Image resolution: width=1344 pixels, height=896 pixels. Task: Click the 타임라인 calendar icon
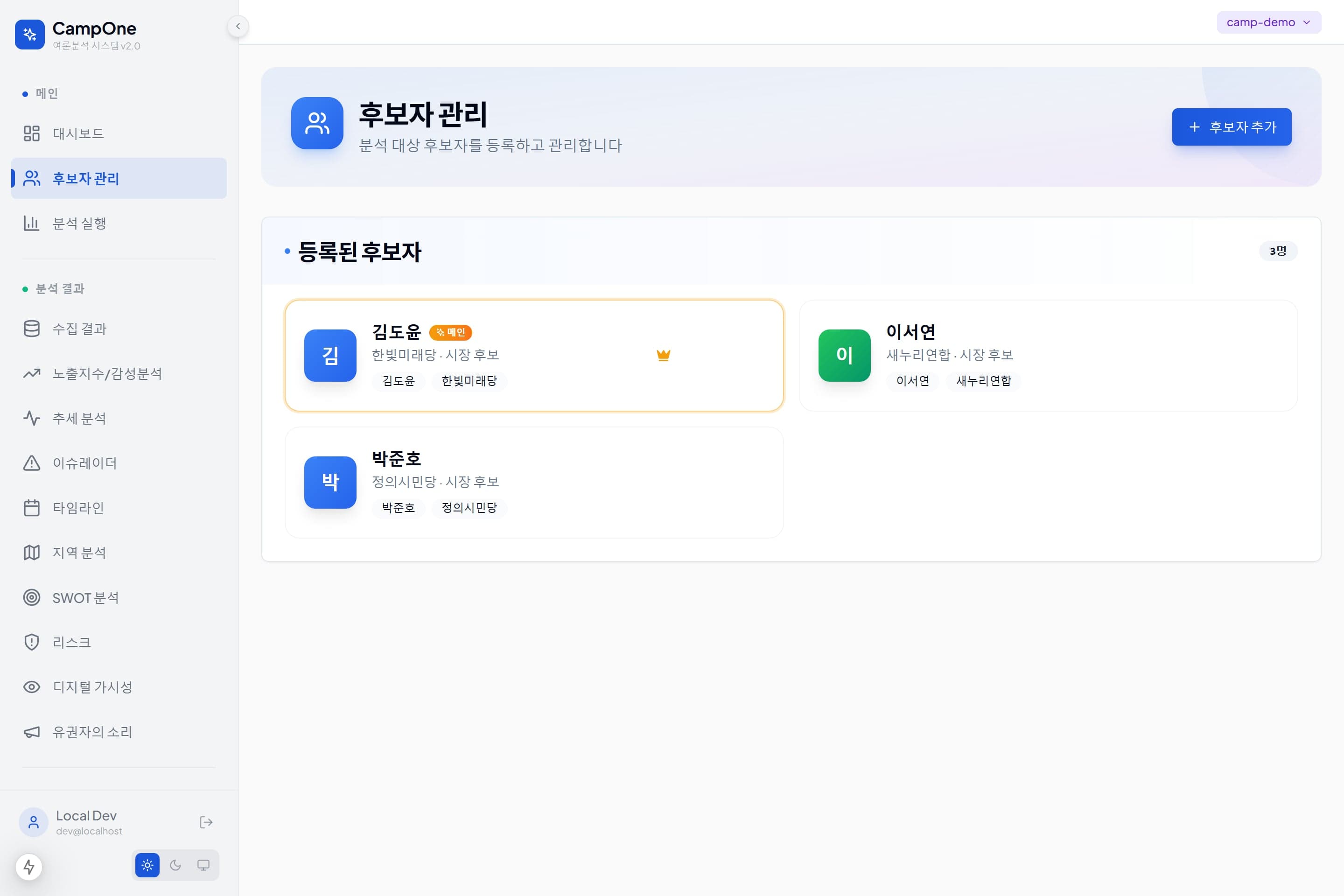(x=31, y=508)
